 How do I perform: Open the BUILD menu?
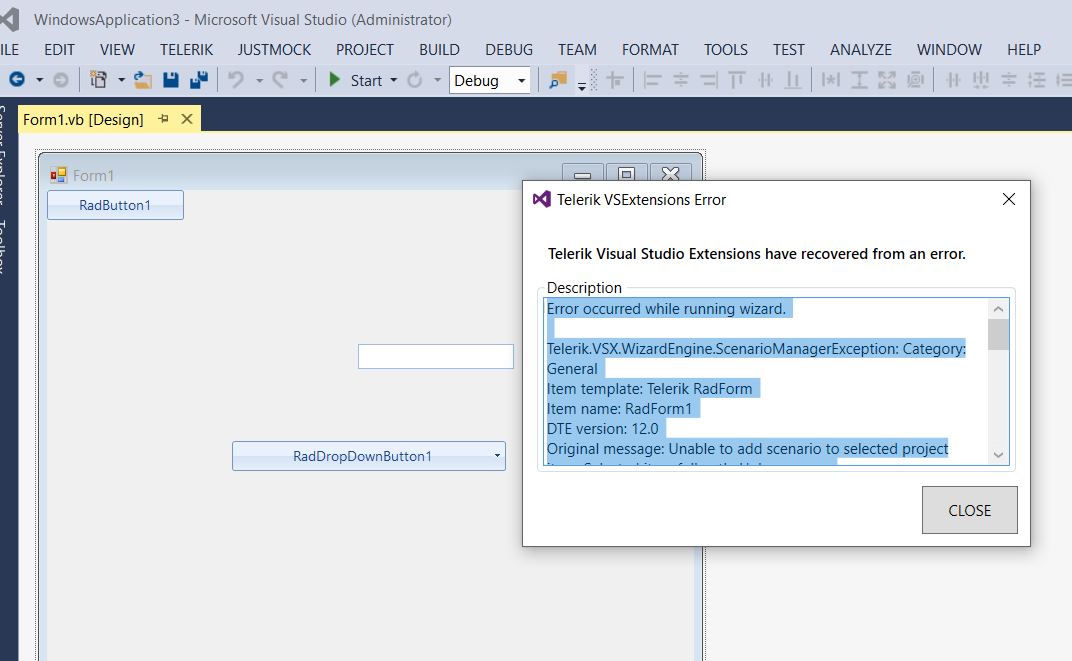(440, 50)
